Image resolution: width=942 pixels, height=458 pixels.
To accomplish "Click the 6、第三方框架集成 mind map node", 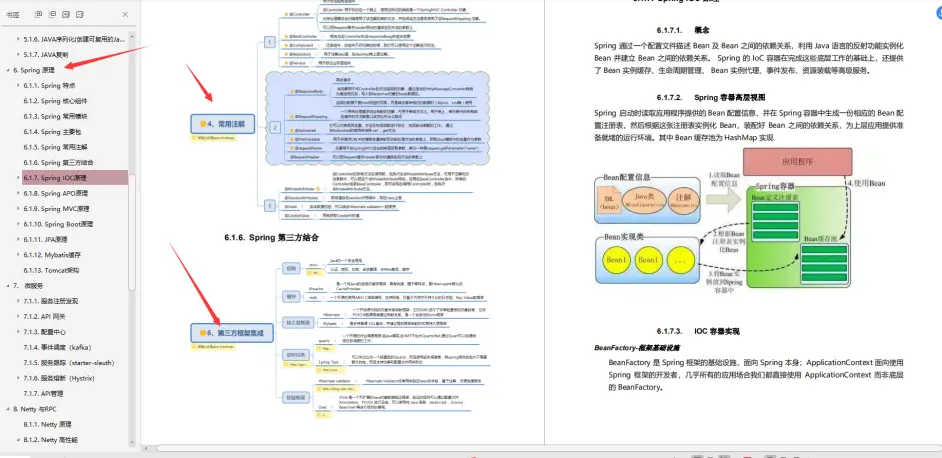I will (231, 332).
